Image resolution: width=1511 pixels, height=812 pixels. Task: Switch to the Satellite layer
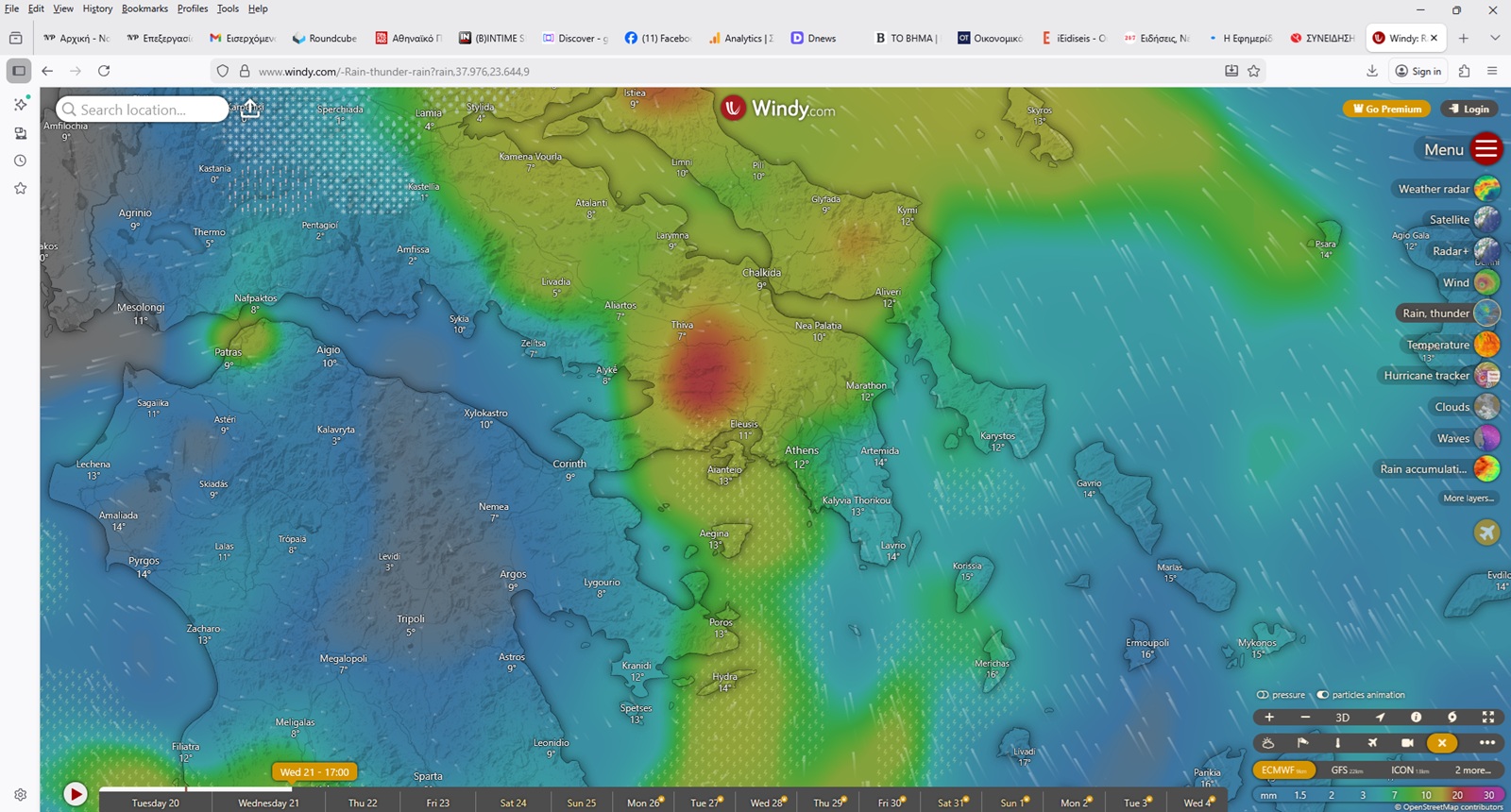pos(1486,220)
